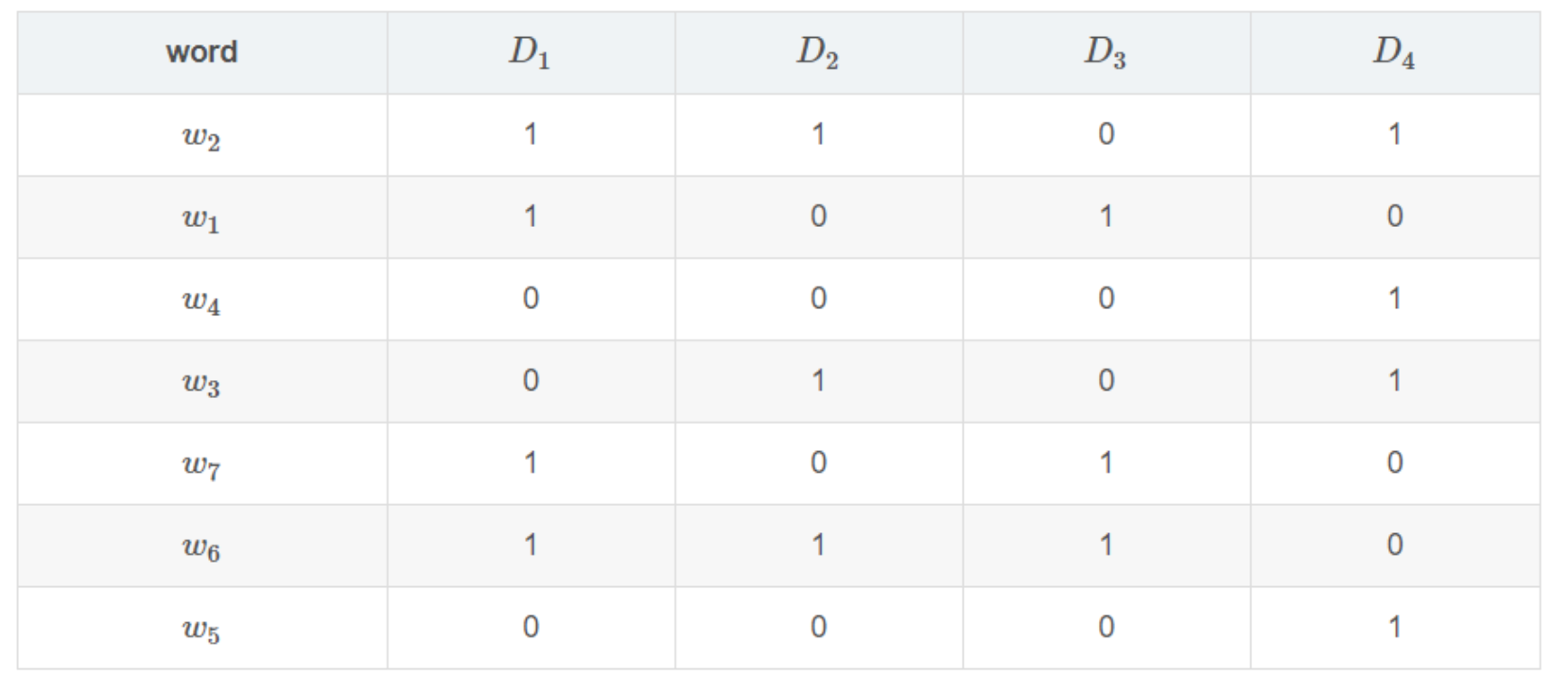Select the D2 cell for w3
The width and height of the screenshot is (1568, 694).
818,381
